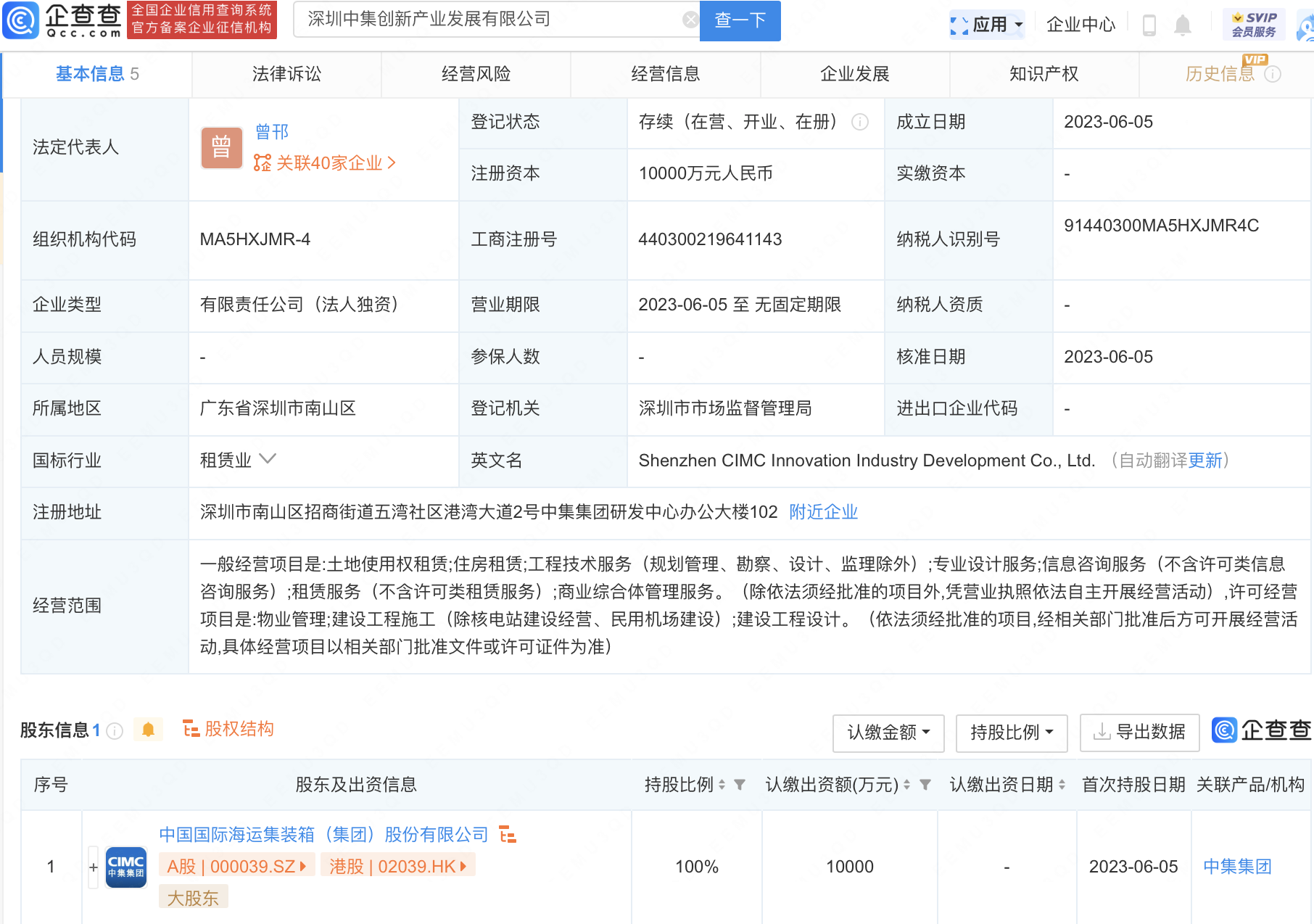Viewport: 1314px width, 924px height.
Task: Sort by 认缴出资额 column arrows
Action: (x=906, y=785)
